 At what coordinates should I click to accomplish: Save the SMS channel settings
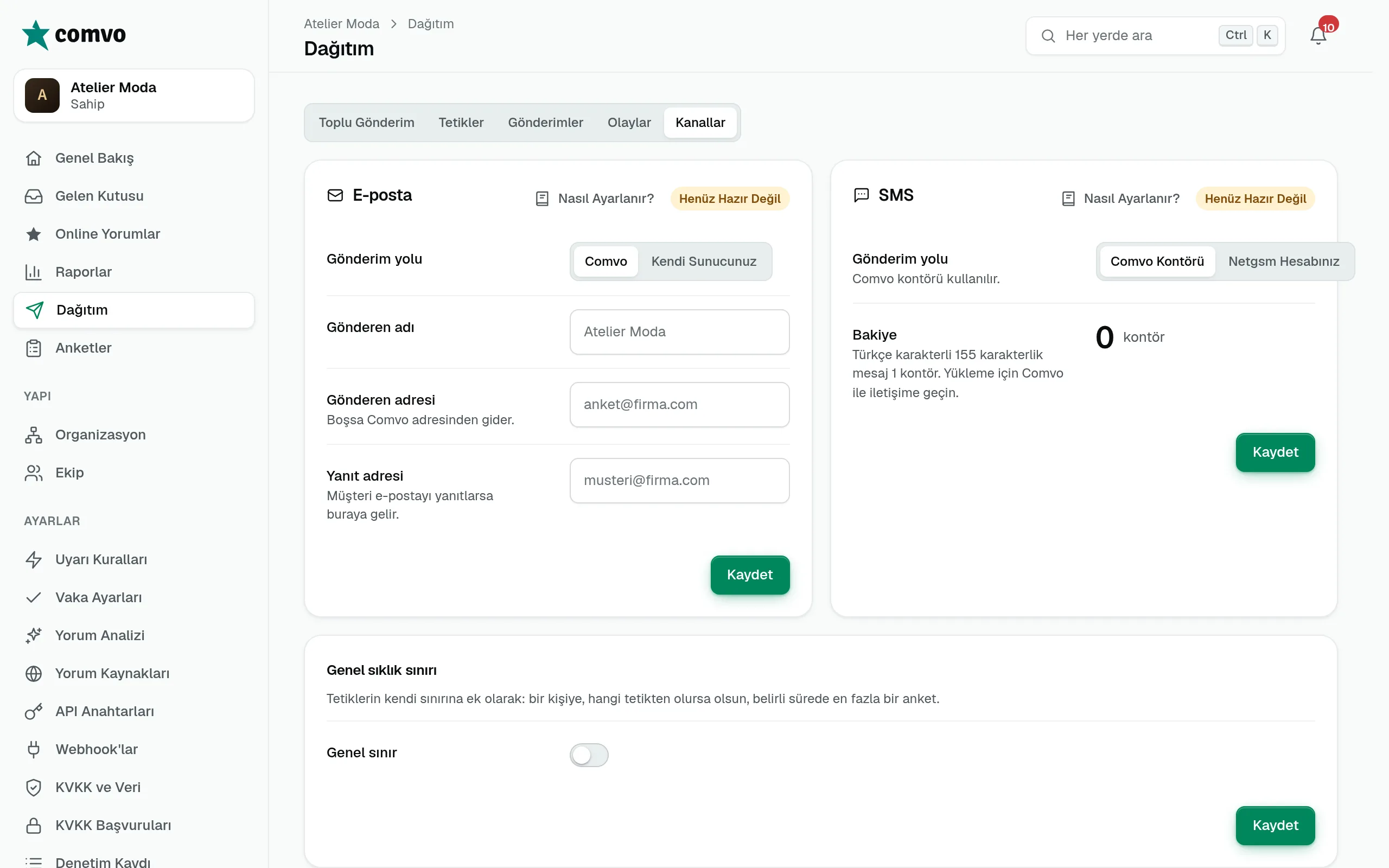[1275, 452]
